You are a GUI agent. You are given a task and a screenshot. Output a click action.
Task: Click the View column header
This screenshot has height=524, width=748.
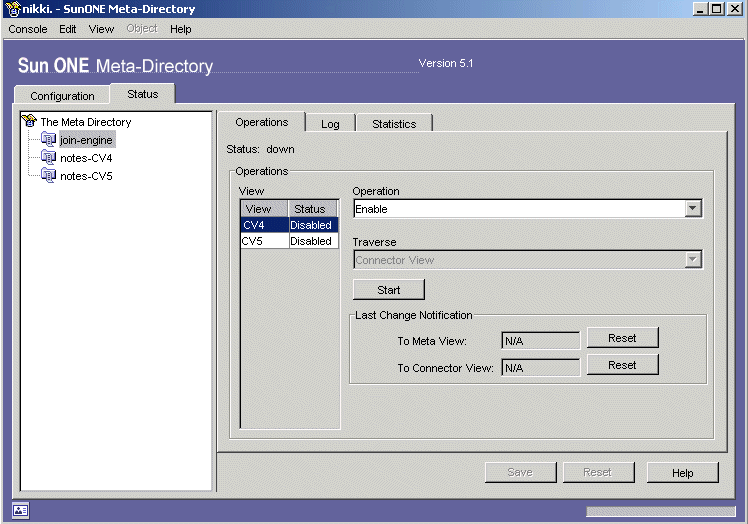(x=264, y=209)
